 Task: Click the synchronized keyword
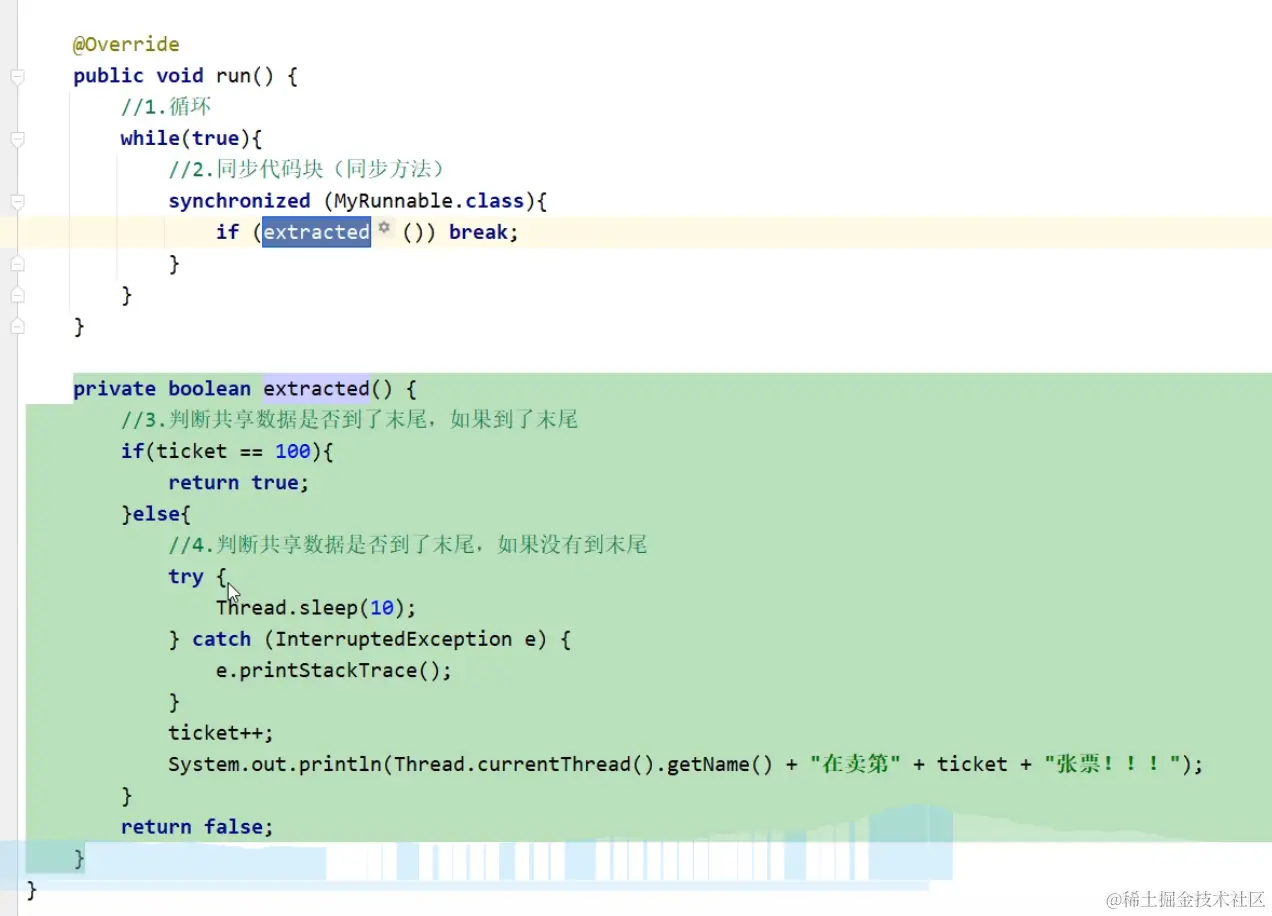pyautogui.click(x=239, y=201)
